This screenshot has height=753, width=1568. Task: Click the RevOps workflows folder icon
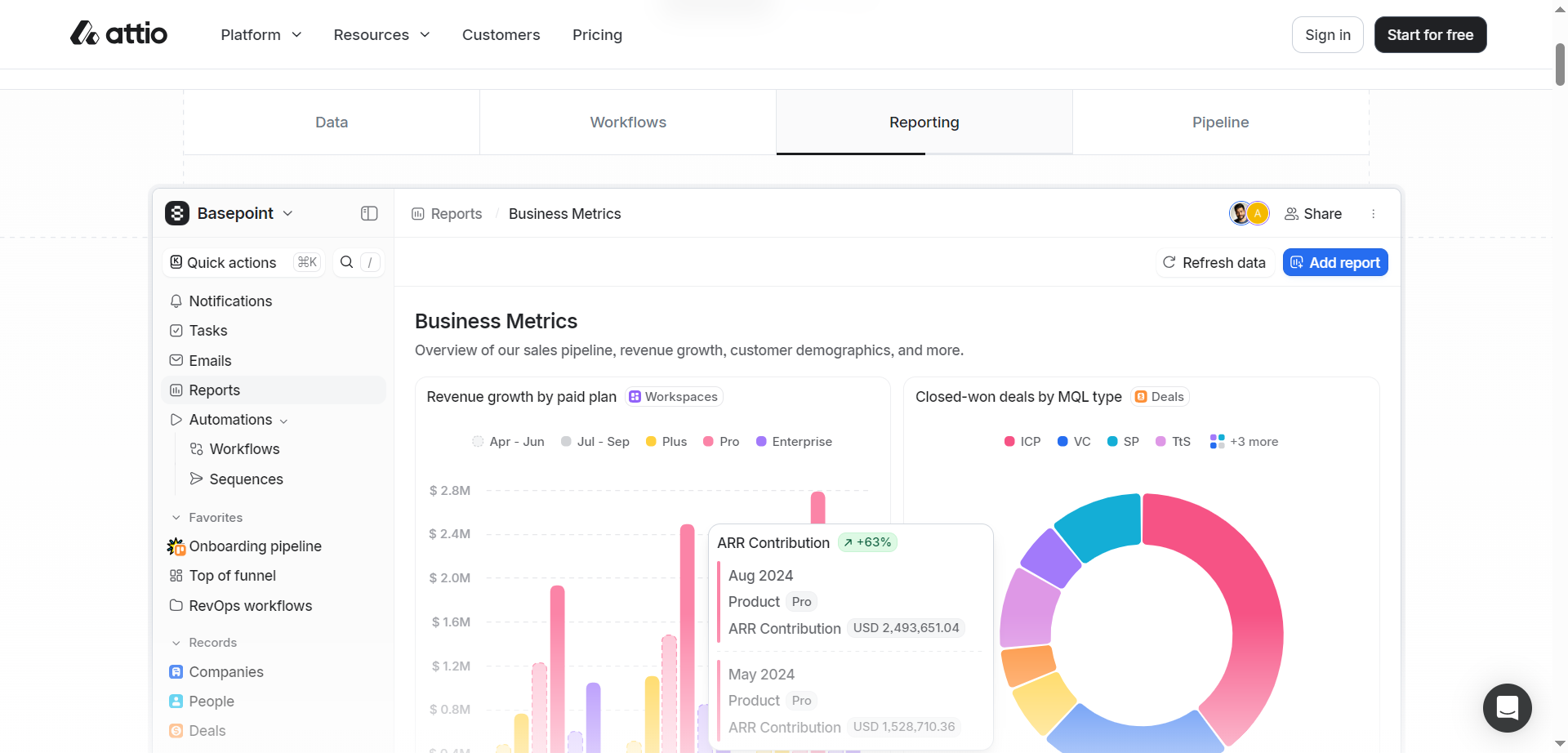pos(176,605)
